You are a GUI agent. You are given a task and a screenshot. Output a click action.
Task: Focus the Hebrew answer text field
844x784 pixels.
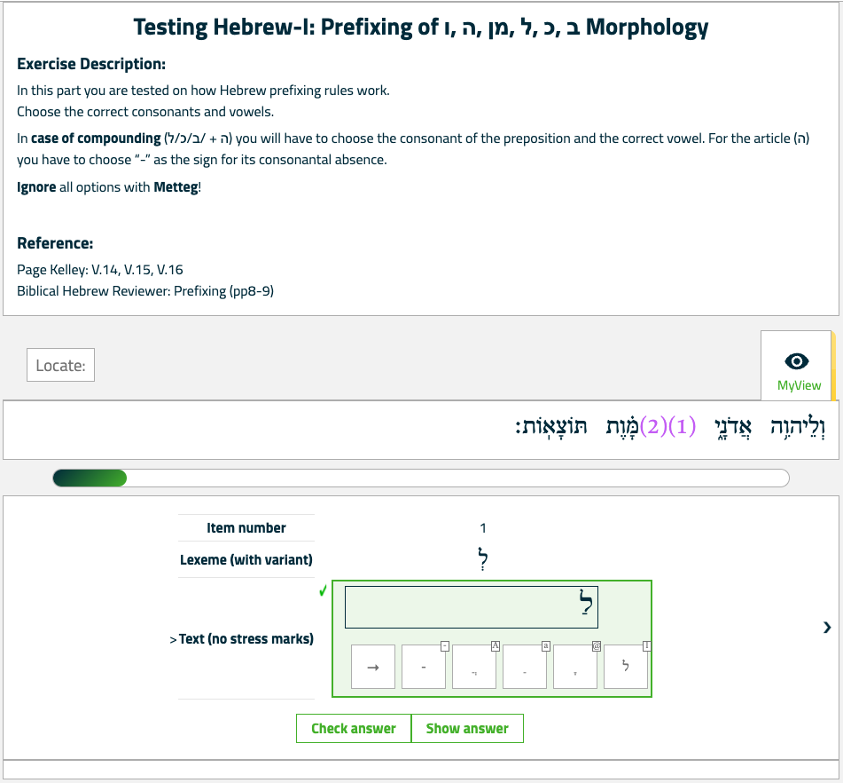(471, 607)
